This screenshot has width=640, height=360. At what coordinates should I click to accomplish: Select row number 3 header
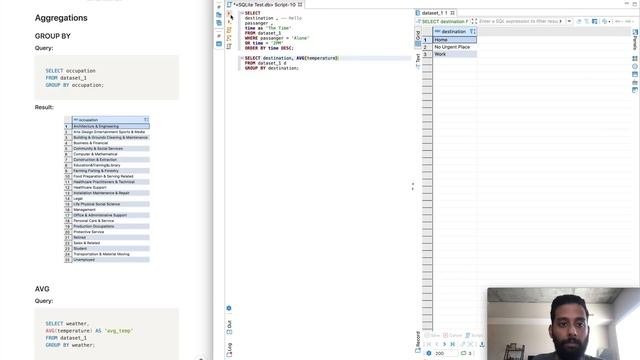click(427, 54)
